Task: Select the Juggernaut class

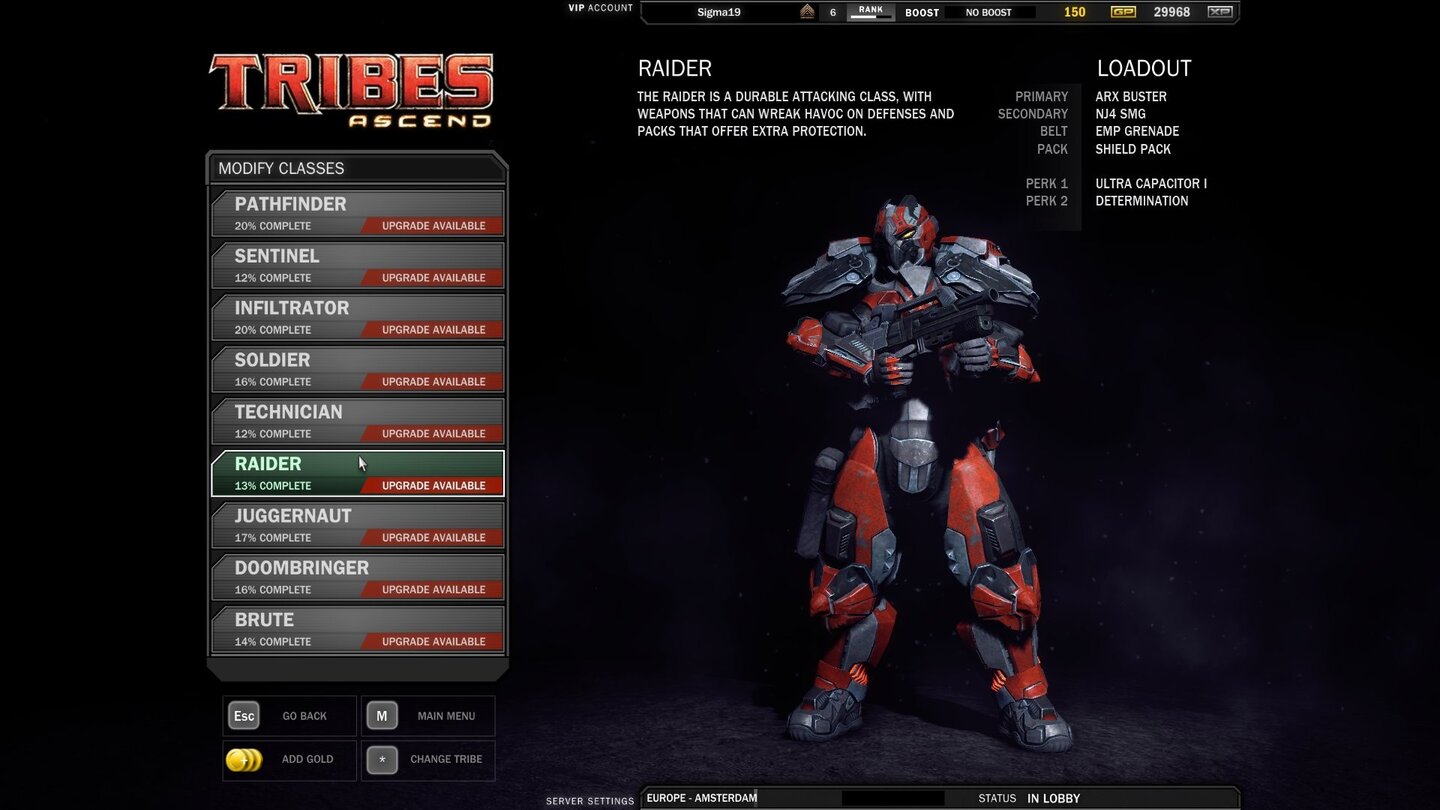Action: 358,526
